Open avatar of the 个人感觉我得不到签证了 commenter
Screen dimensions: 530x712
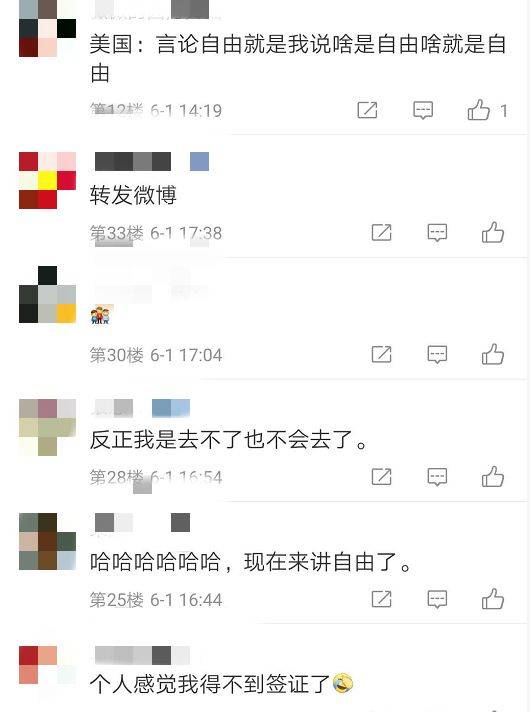(x=47, y=665)
